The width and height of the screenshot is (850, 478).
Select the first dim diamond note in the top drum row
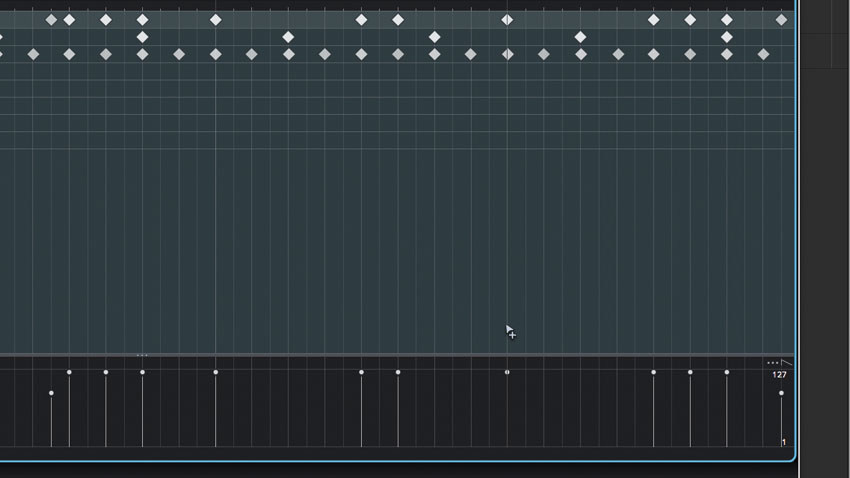click(51, 20)
